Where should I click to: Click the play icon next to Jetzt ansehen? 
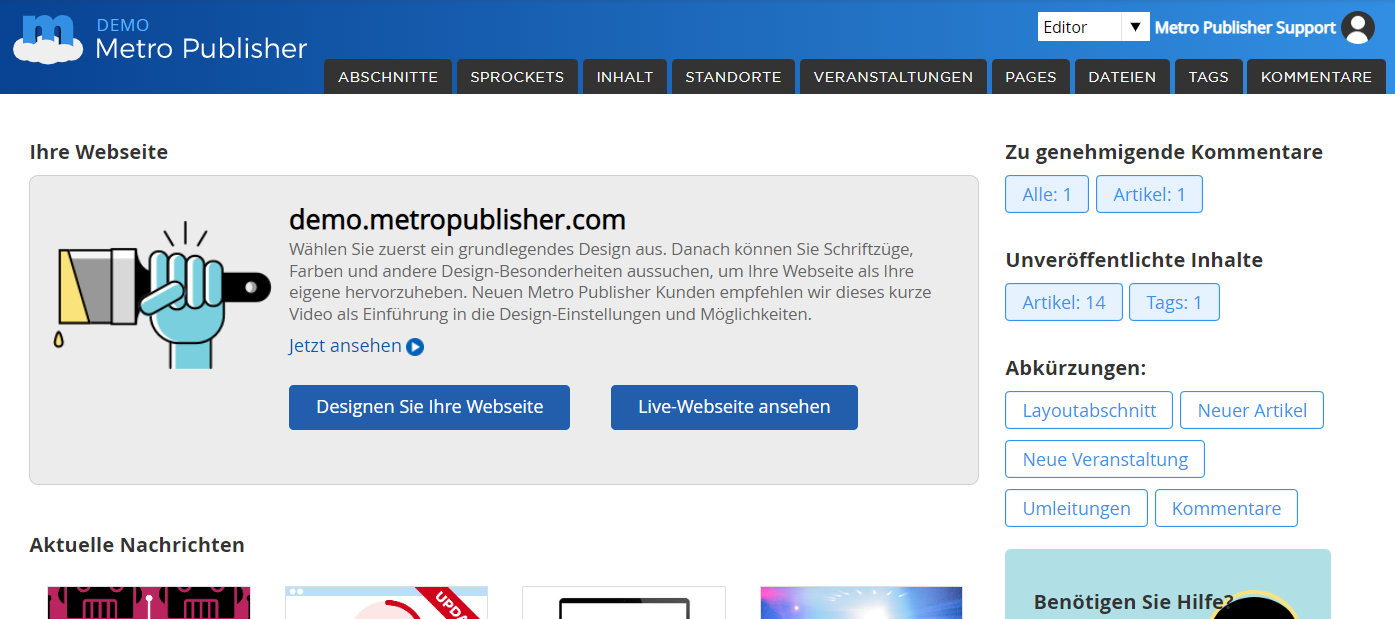click(x=415, y=347)
